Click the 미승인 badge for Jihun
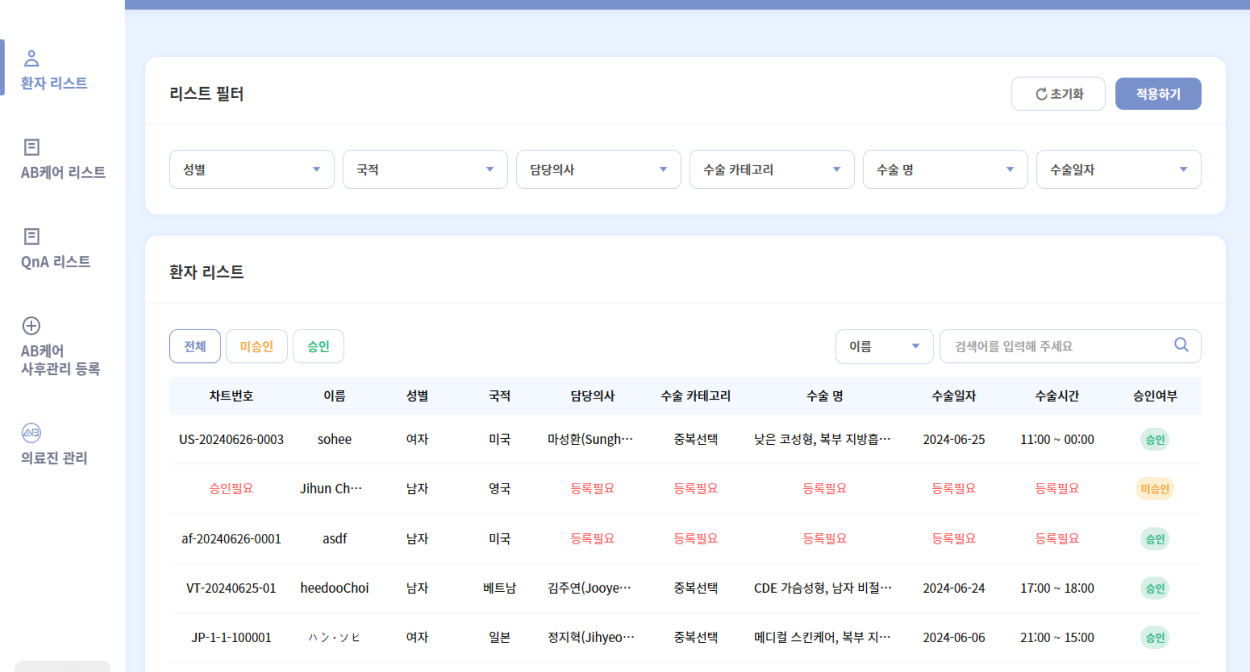The width and height of the screenshot is (1250, 672). click(x=1155, y=489)
